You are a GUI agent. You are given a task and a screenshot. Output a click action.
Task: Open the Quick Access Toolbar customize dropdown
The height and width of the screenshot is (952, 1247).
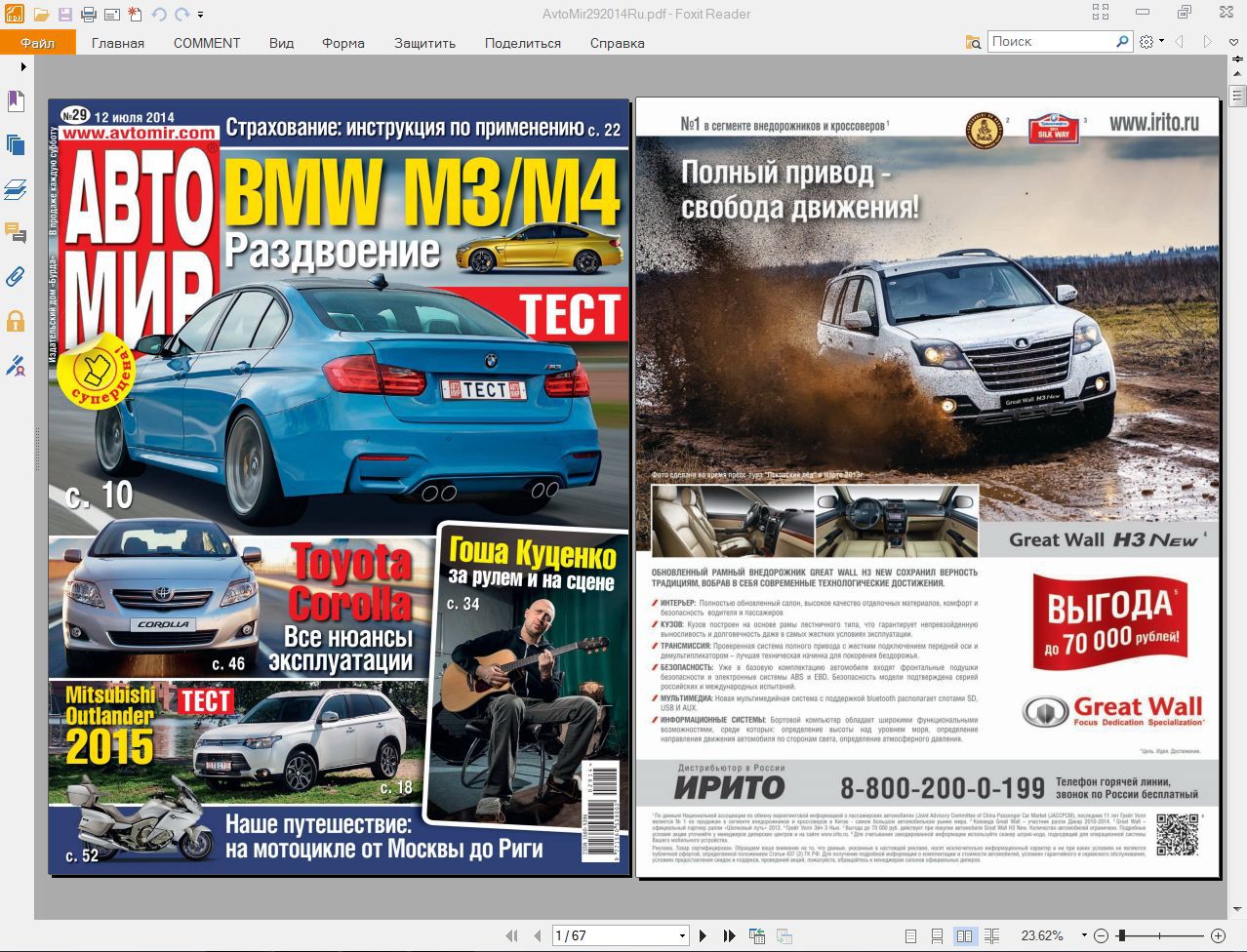click(x=200, y=15)
